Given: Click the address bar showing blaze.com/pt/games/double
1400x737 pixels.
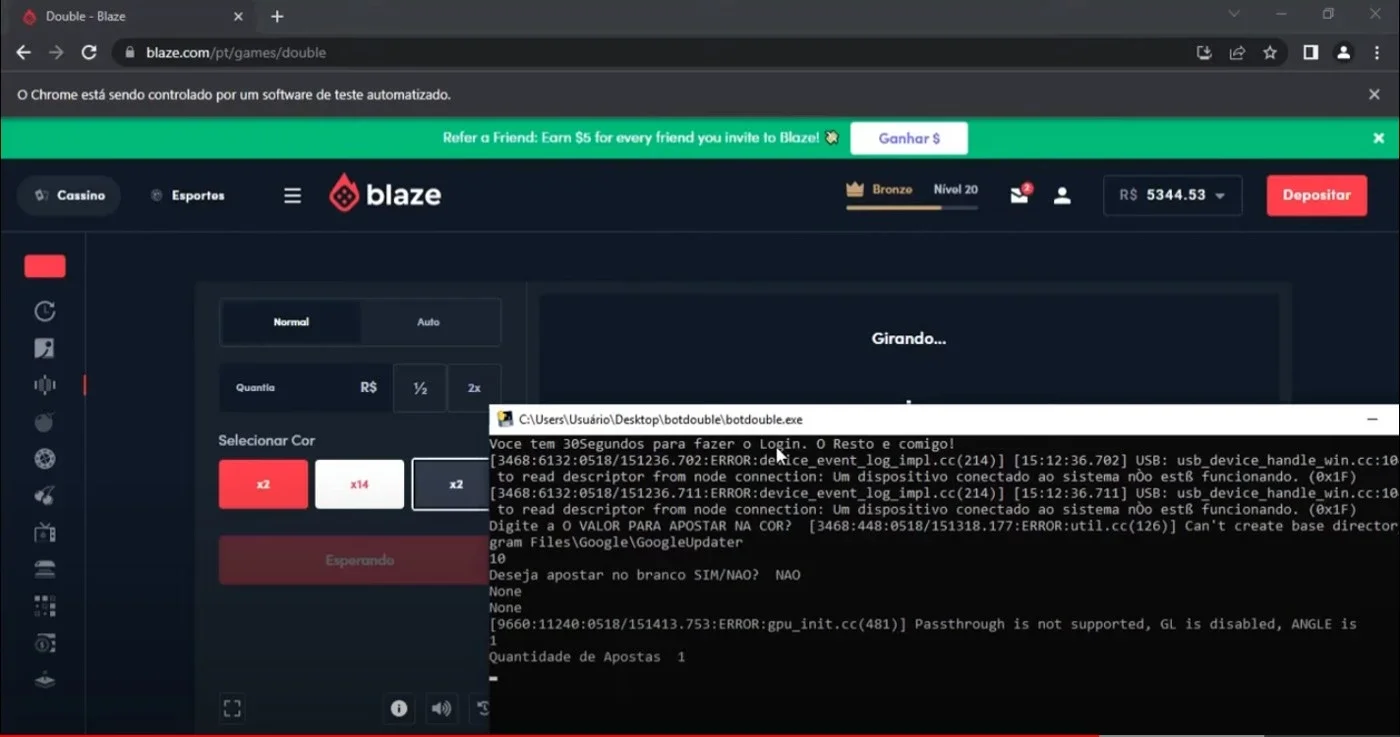Looking at the screenshot, I should point(650,53).
